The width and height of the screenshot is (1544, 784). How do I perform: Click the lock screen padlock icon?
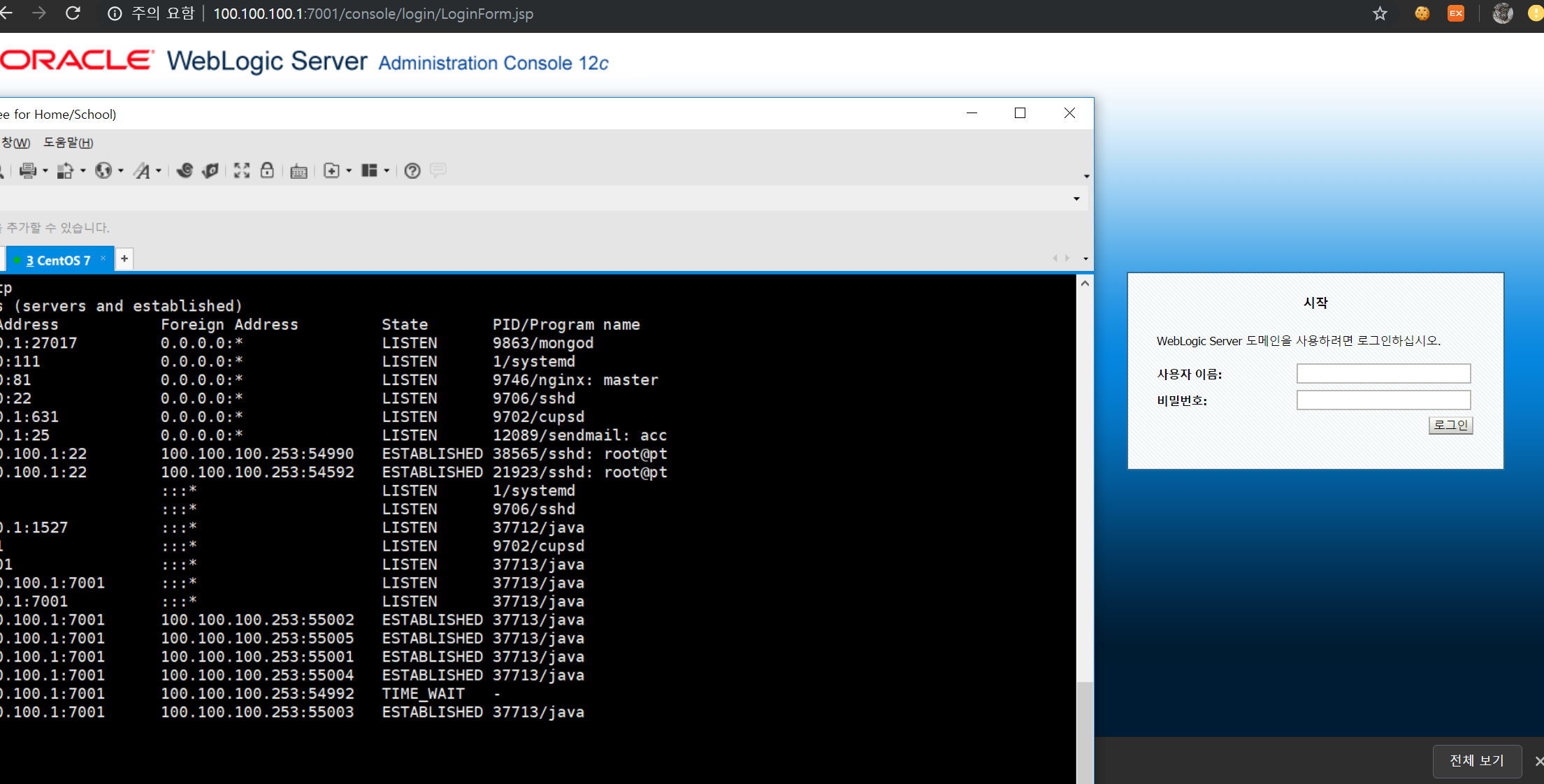pos(267,170)
